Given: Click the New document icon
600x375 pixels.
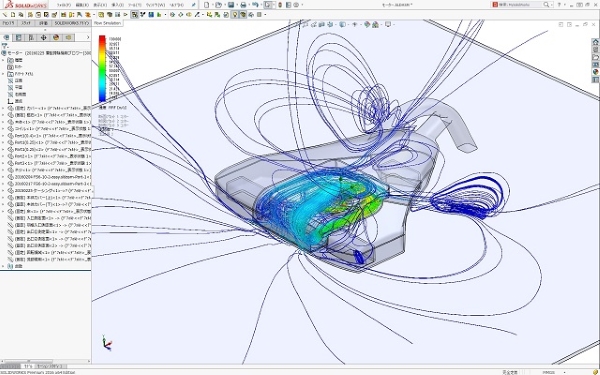Looking at the screenshot, I should 207,5.
